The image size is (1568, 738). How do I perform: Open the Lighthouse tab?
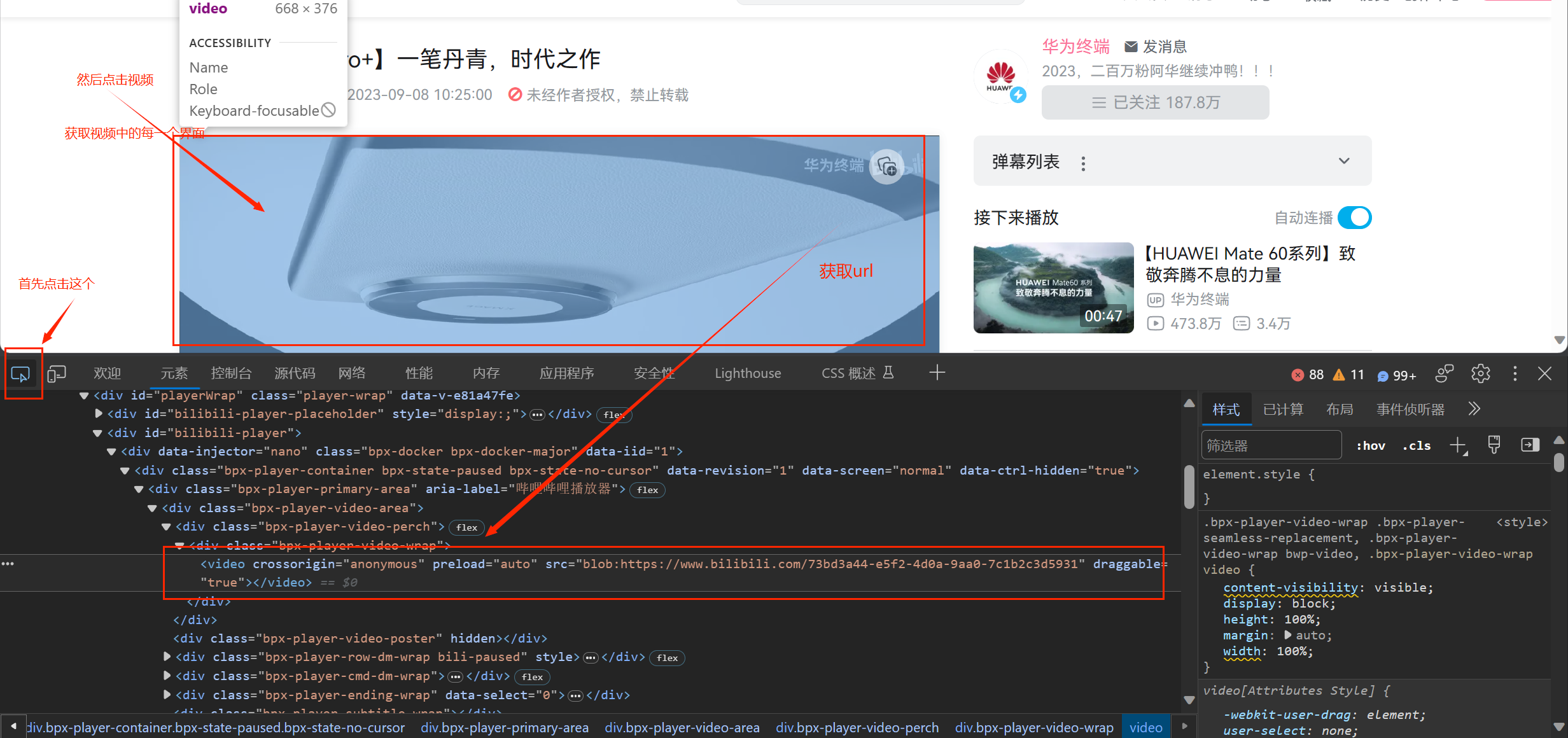(x=748, y=373)
